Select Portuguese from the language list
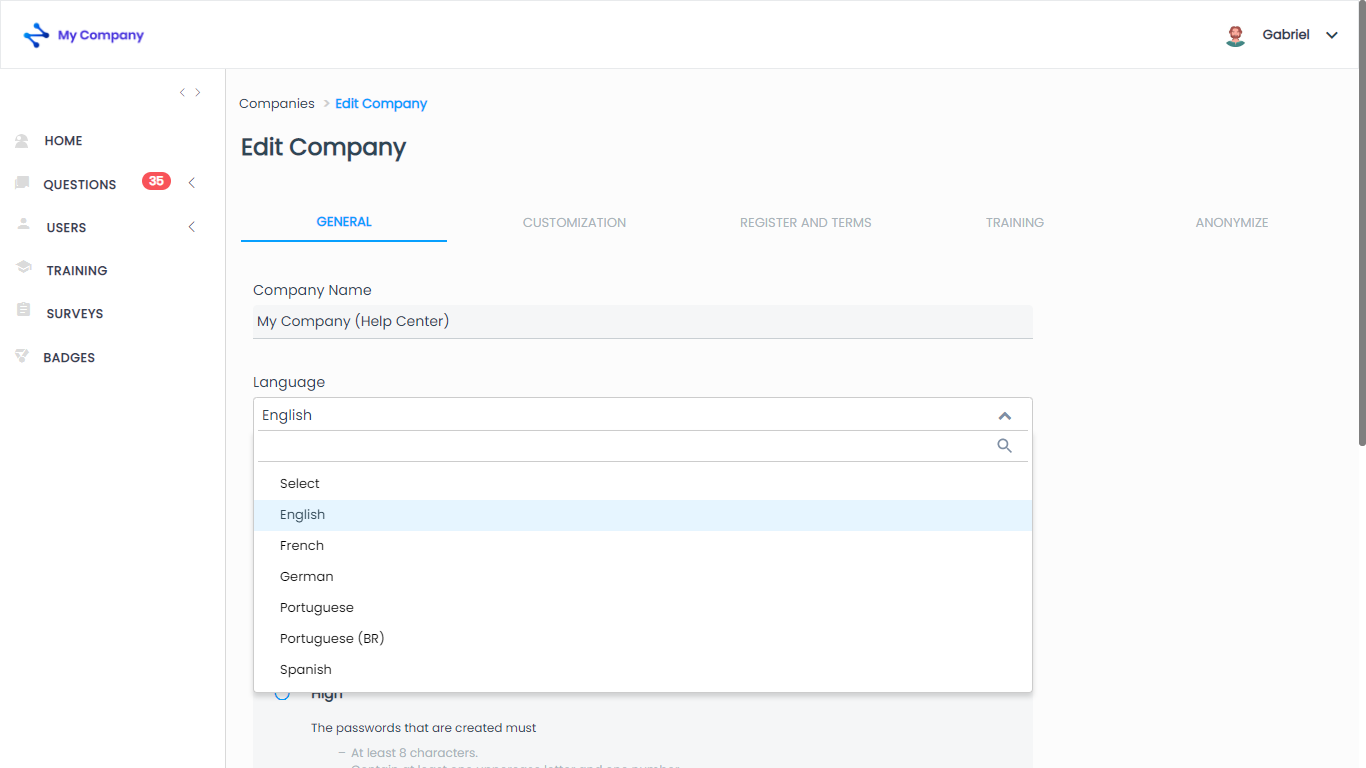Image resolution: width=1366 pixels, height=768 pixels. [x=643, y=608]
